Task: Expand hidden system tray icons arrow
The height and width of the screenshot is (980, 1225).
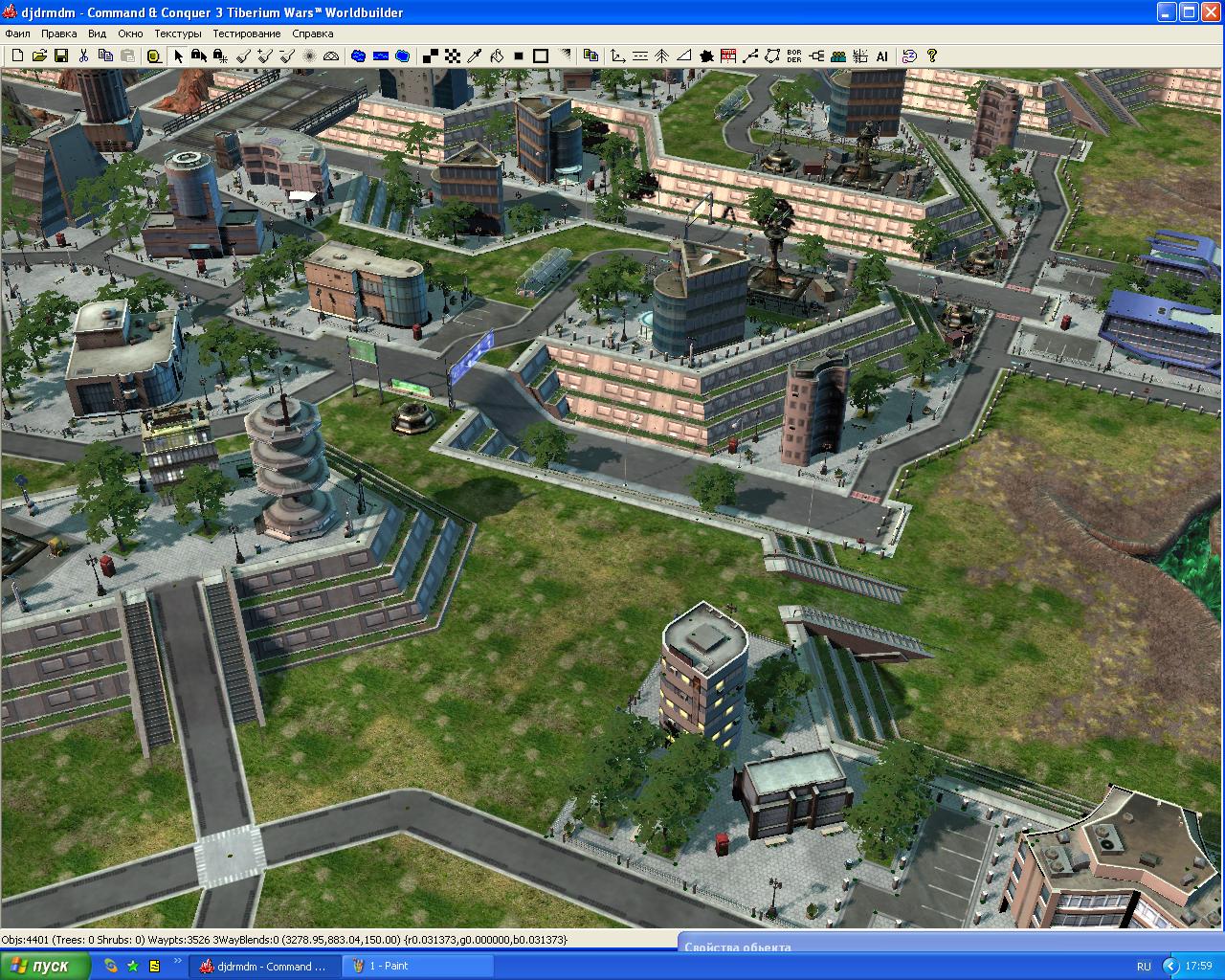Action: point(1171,967)
